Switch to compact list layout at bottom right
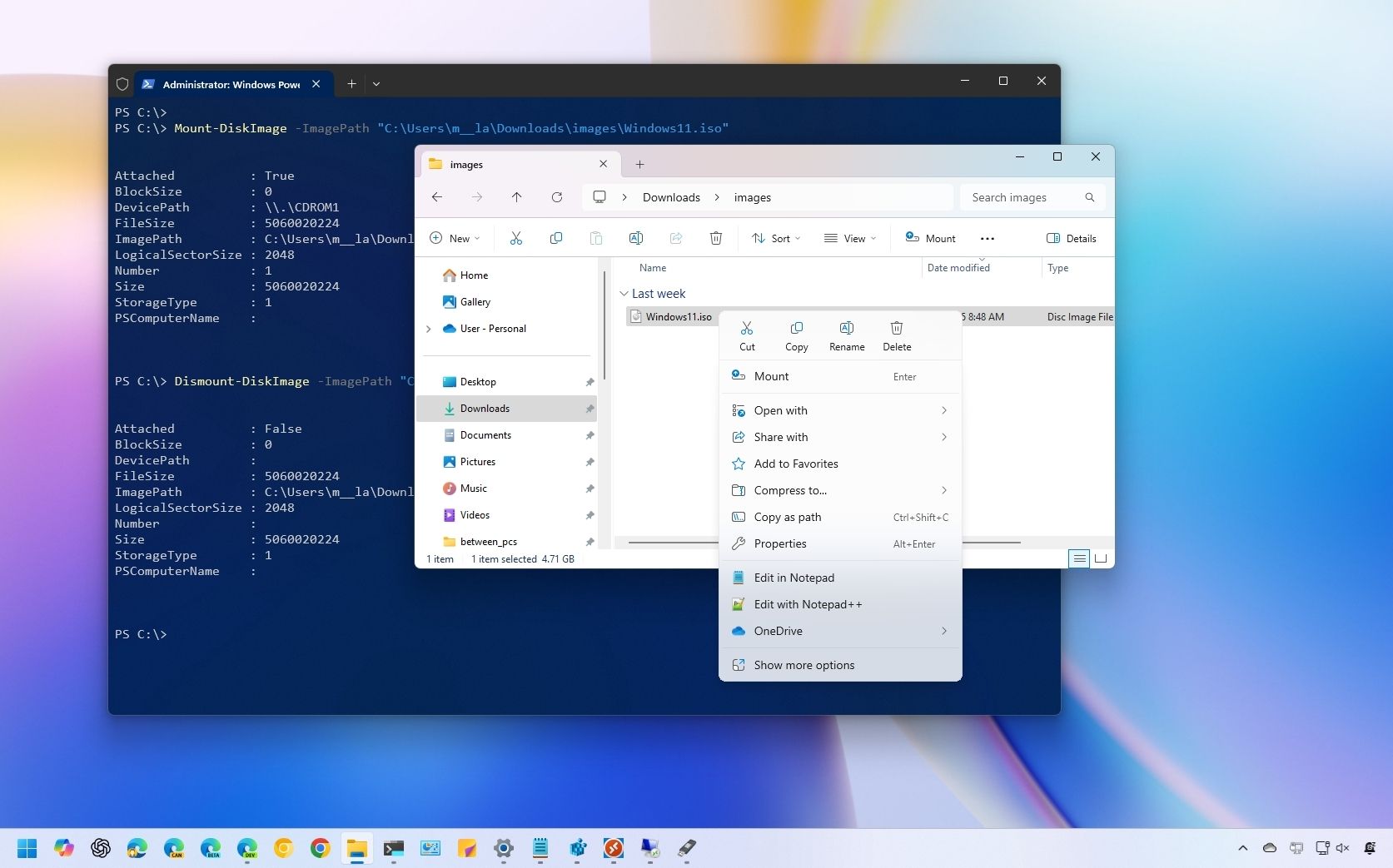 pos(1100,558)
